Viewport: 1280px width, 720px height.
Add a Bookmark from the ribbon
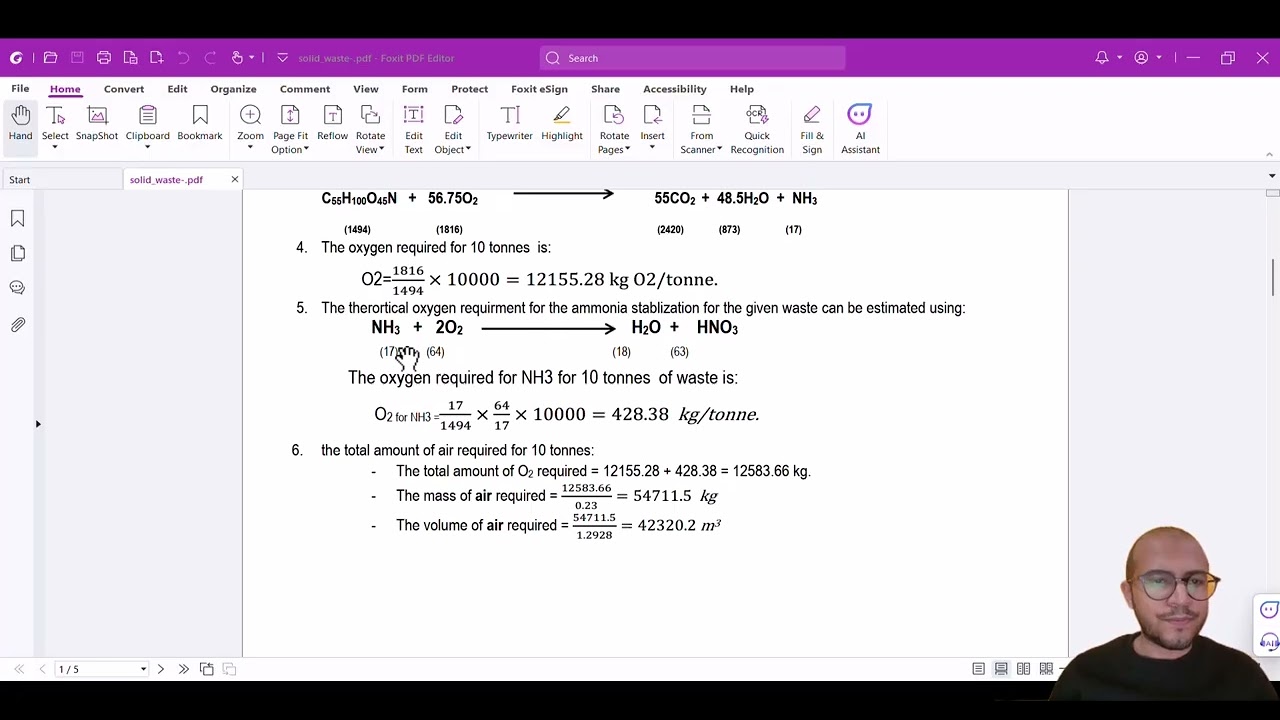(x=200, y=124)
